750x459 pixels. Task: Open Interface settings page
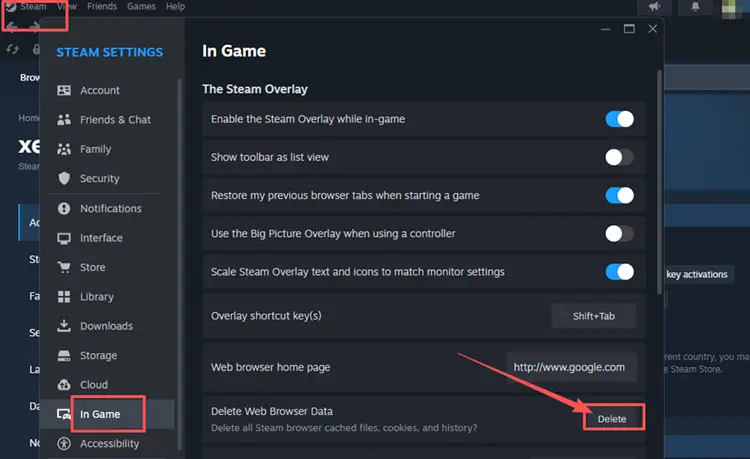(x=101, y=238)
